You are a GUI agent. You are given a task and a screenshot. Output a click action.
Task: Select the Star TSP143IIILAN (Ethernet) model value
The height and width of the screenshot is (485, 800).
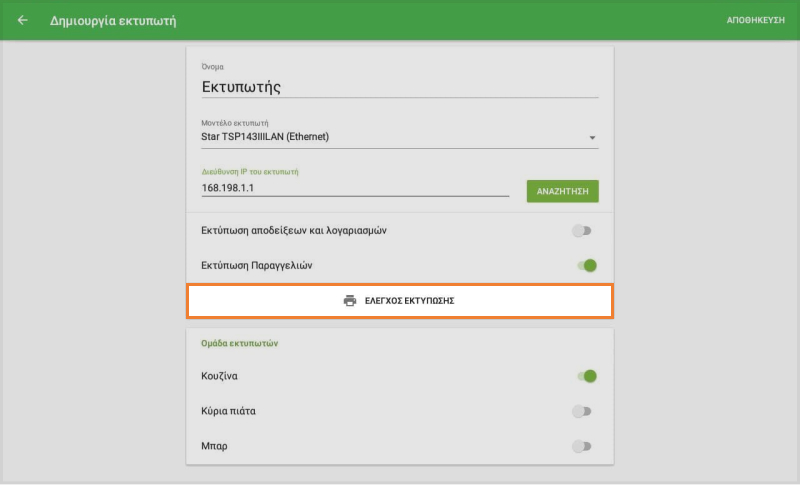click(x=266, y=137)
